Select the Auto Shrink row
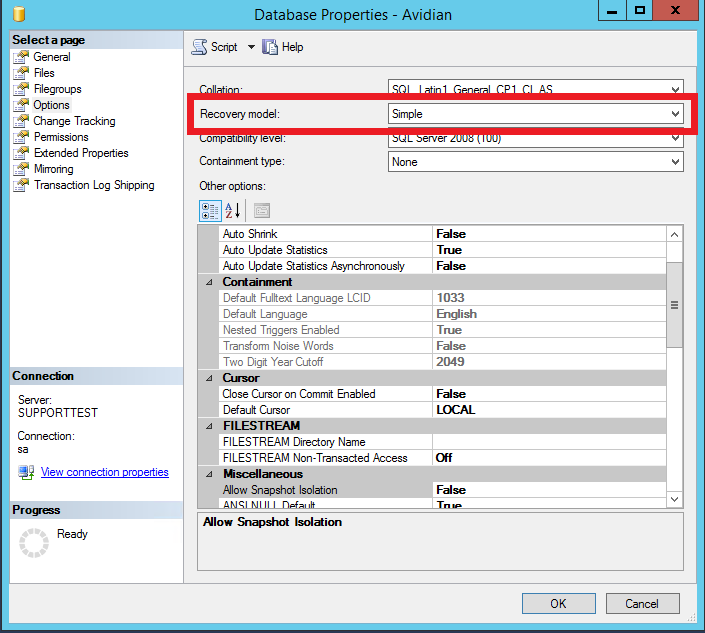 pyautogui.click(x=443, y=234)
